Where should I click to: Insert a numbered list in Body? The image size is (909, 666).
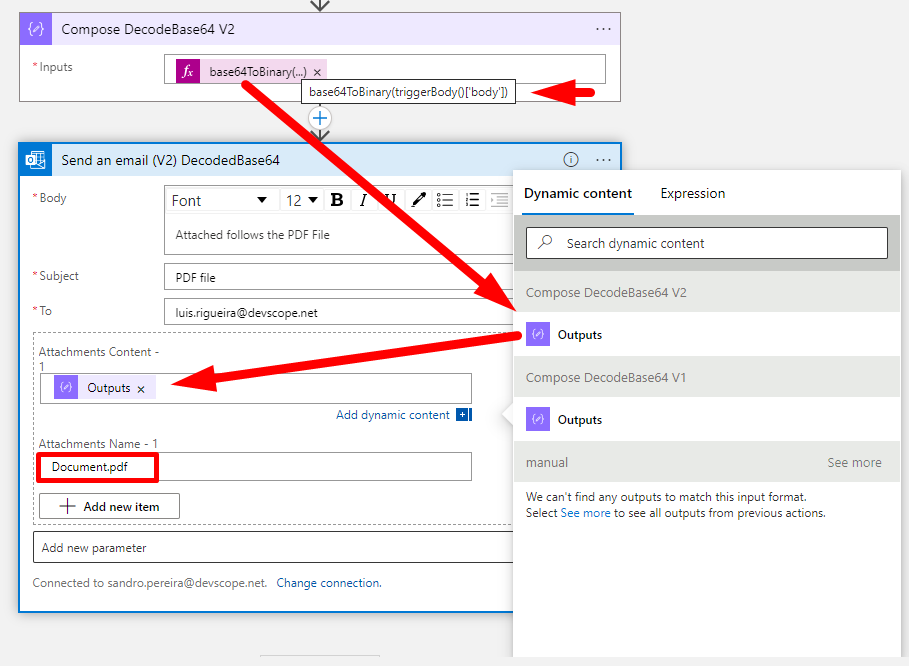click(x=472, y=200)
